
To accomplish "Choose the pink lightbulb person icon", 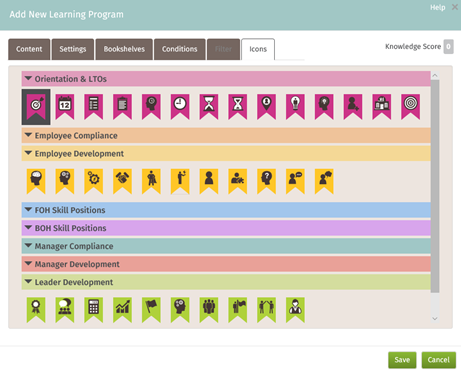I will tap(295, 107).
